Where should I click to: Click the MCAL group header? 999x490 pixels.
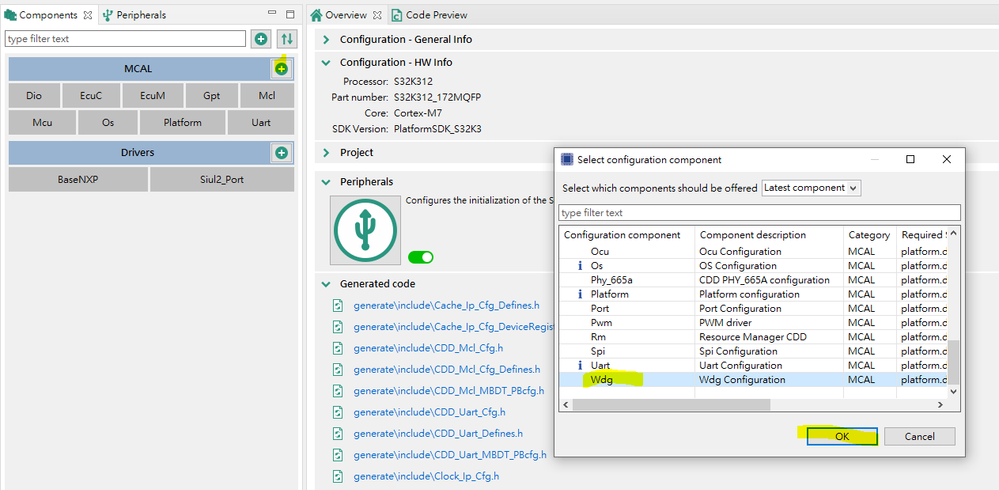pyautogui.click(x=138, y=69)
